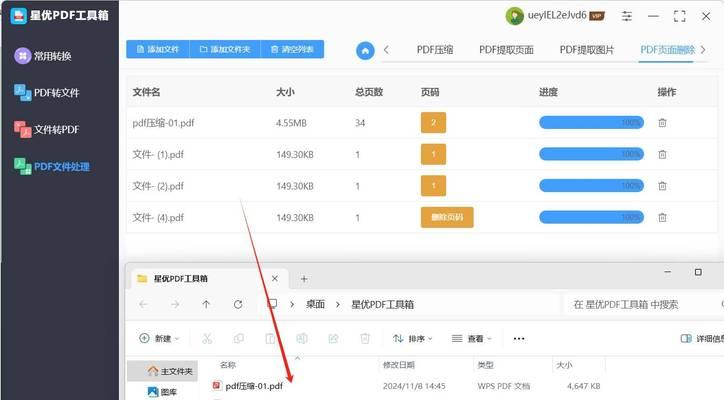
Task: Delete the 文件- (4).pdf row with trash icon
Action: click(x=662, y=217)
